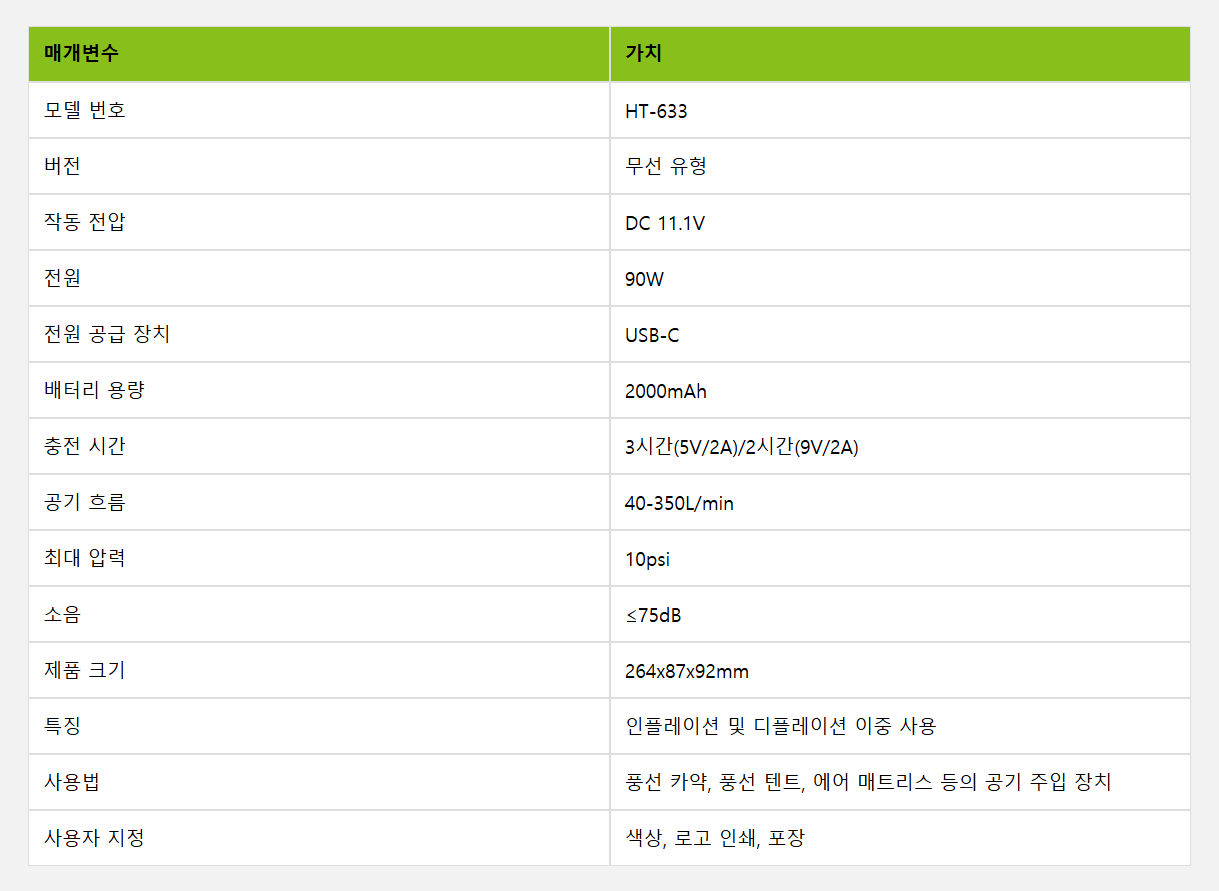
Task: Click the charging time value 3시간(5V/2A)/2시간(9V/2A)
Action: pos(741,447)
